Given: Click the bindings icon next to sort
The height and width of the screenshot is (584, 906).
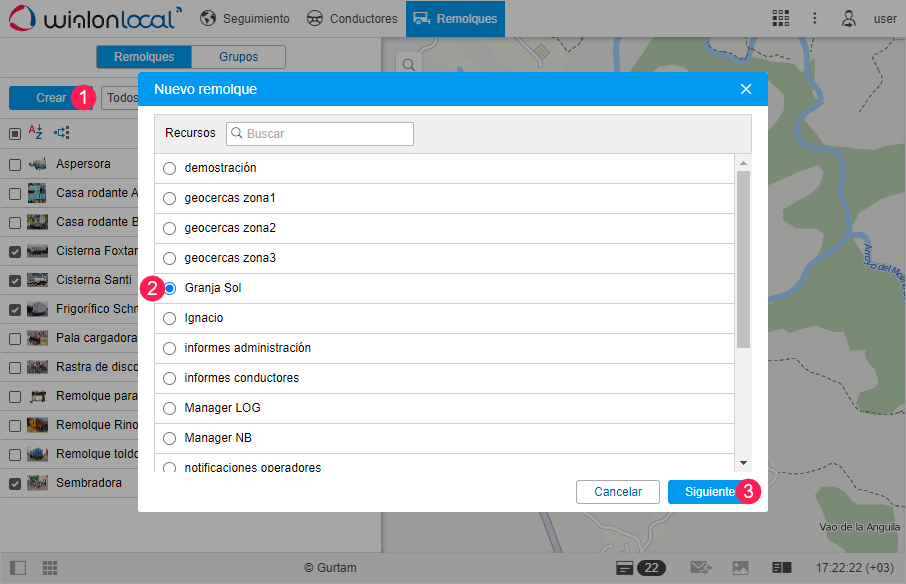Looking at the screenshot, I should (62, 133).
